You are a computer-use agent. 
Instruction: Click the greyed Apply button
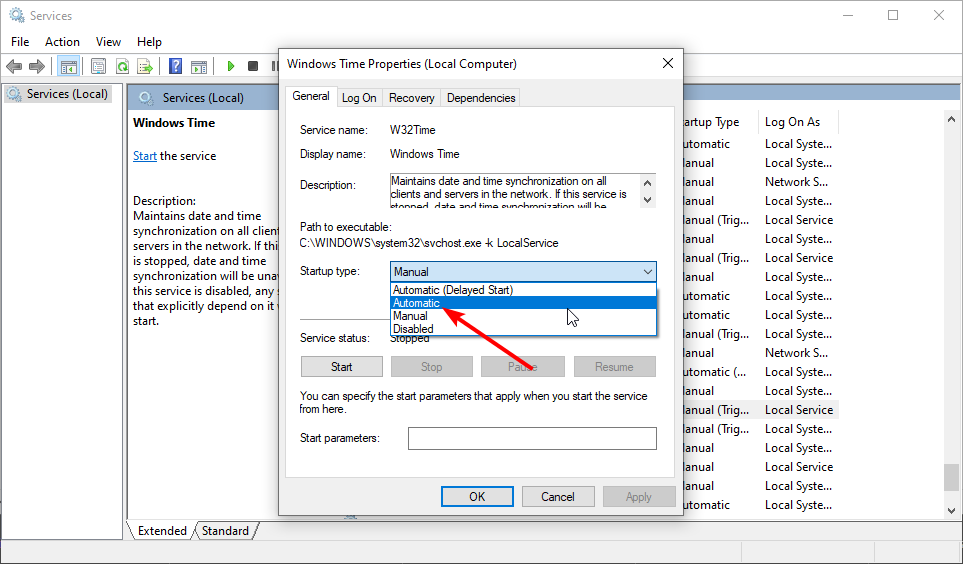tap(639, 496)
